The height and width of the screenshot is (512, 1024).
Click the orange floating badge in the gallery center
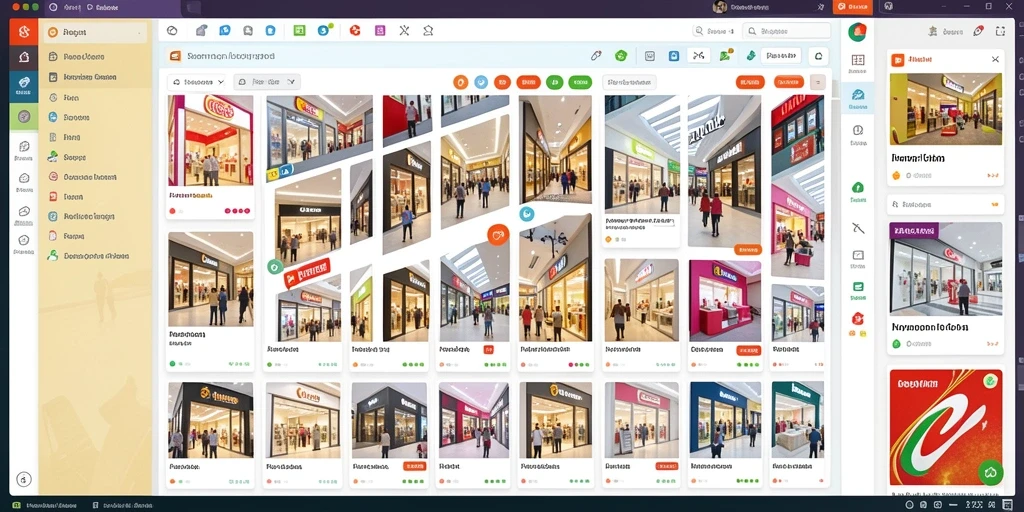498,234
